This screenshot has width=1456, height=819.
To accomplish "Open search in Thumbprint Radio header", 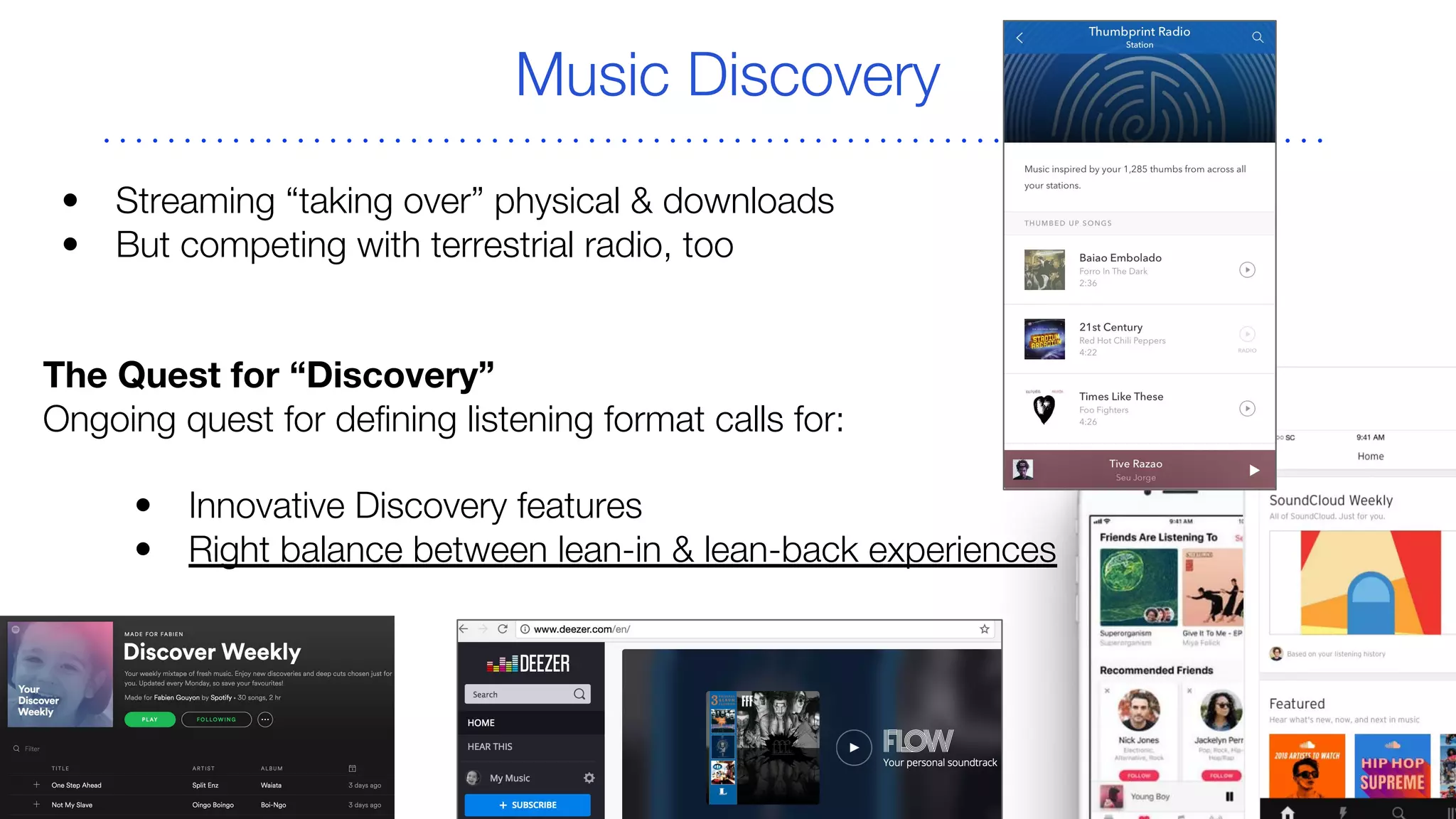I will 1258,37.
